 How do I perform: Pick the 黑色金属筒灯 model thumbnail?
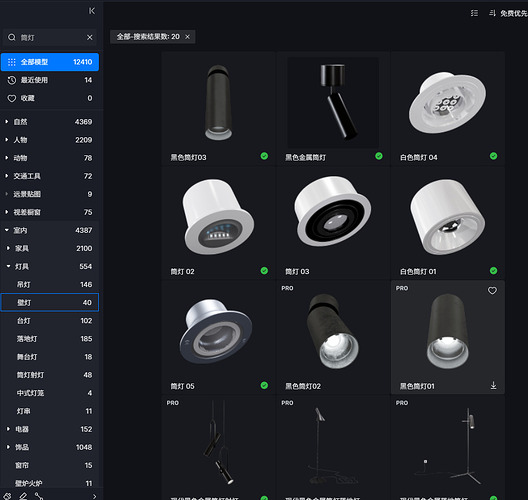333,103
